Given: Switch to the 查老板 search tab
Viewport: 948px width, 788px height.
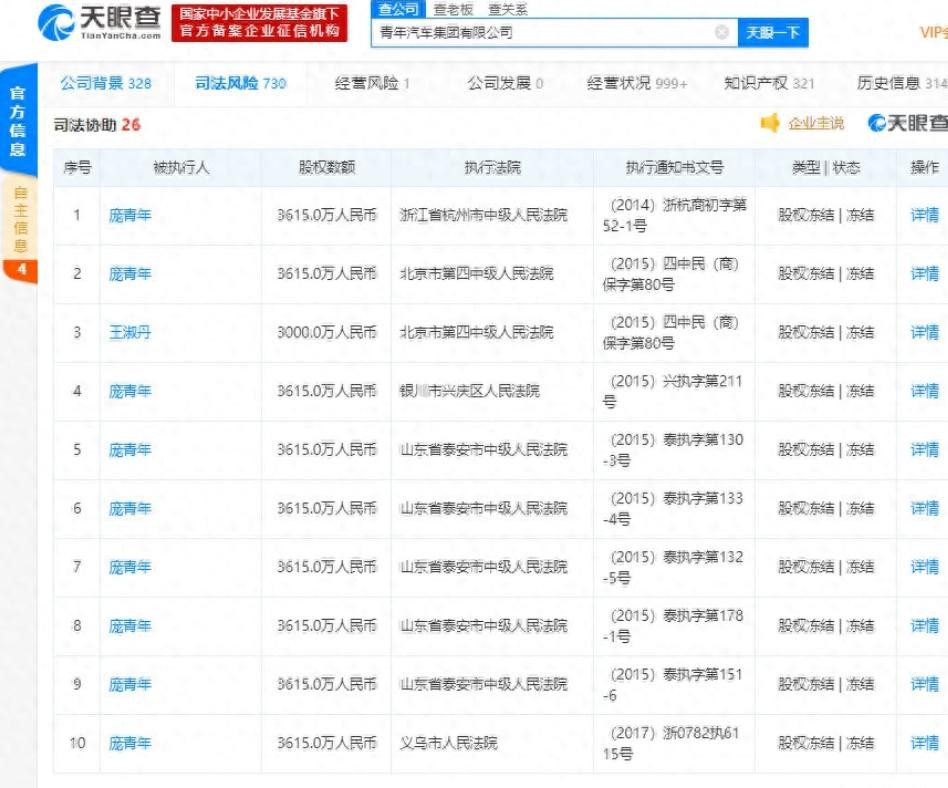Looking at the screenshot, I should pos(453,9).
